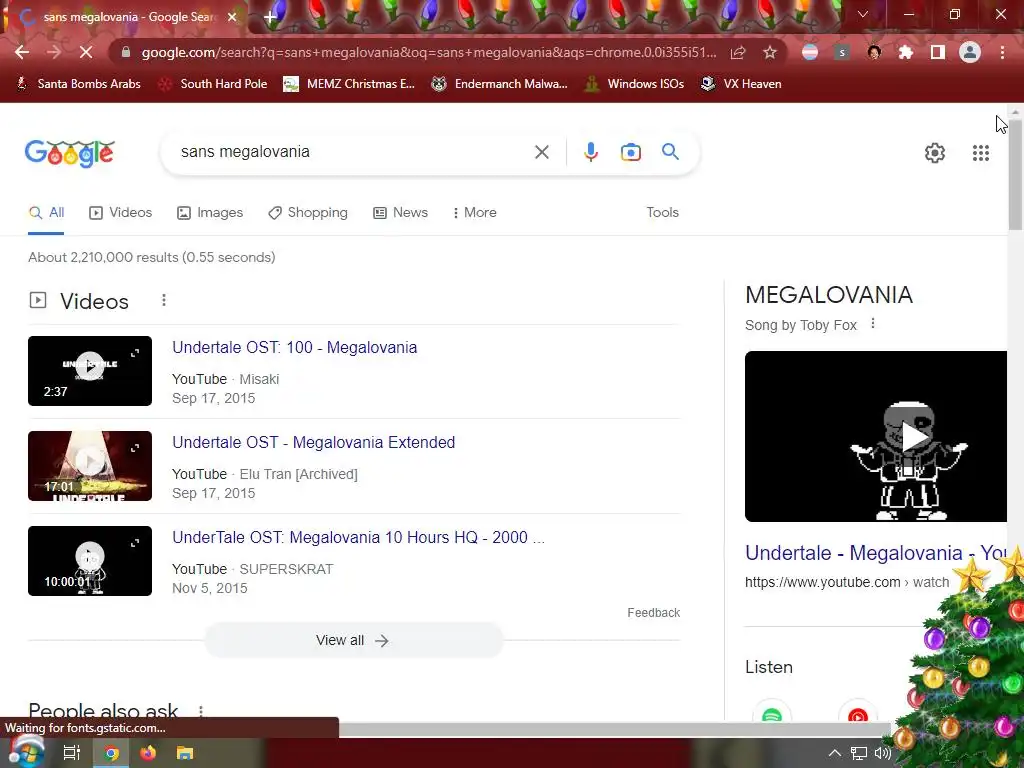Open Videos section three-dot options
The height and width of the screenshot is (768, 1024).
[x=164, y=300]
